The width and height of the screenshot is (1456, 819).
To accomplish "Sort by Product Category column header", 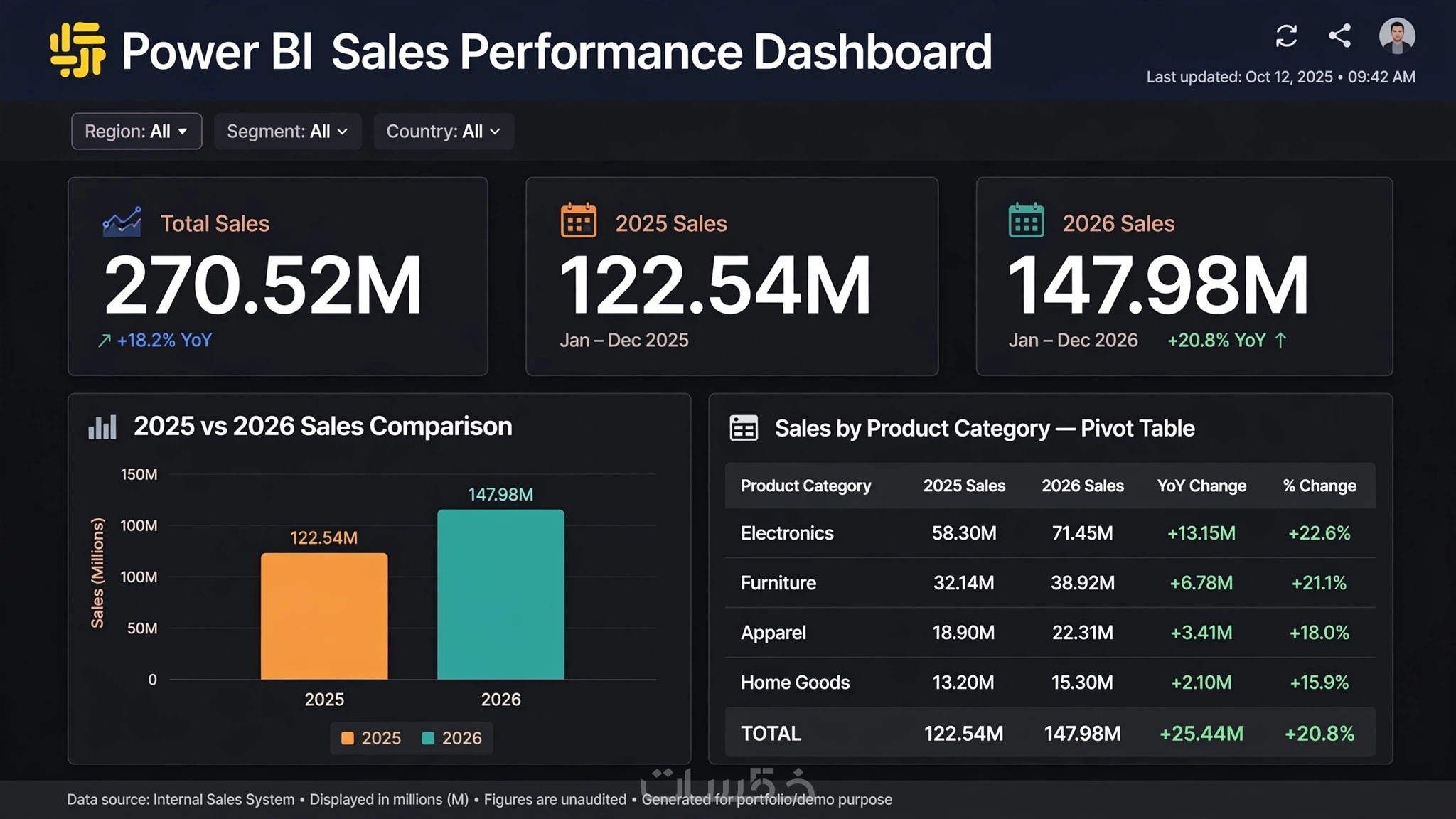I will click(805, 486).
